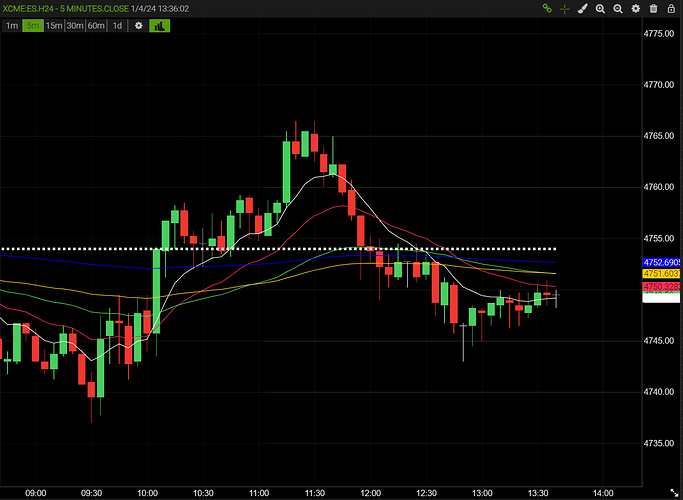
Task: Toggle the green bar-chart indicator icon
Action: (x=159, y=26)
